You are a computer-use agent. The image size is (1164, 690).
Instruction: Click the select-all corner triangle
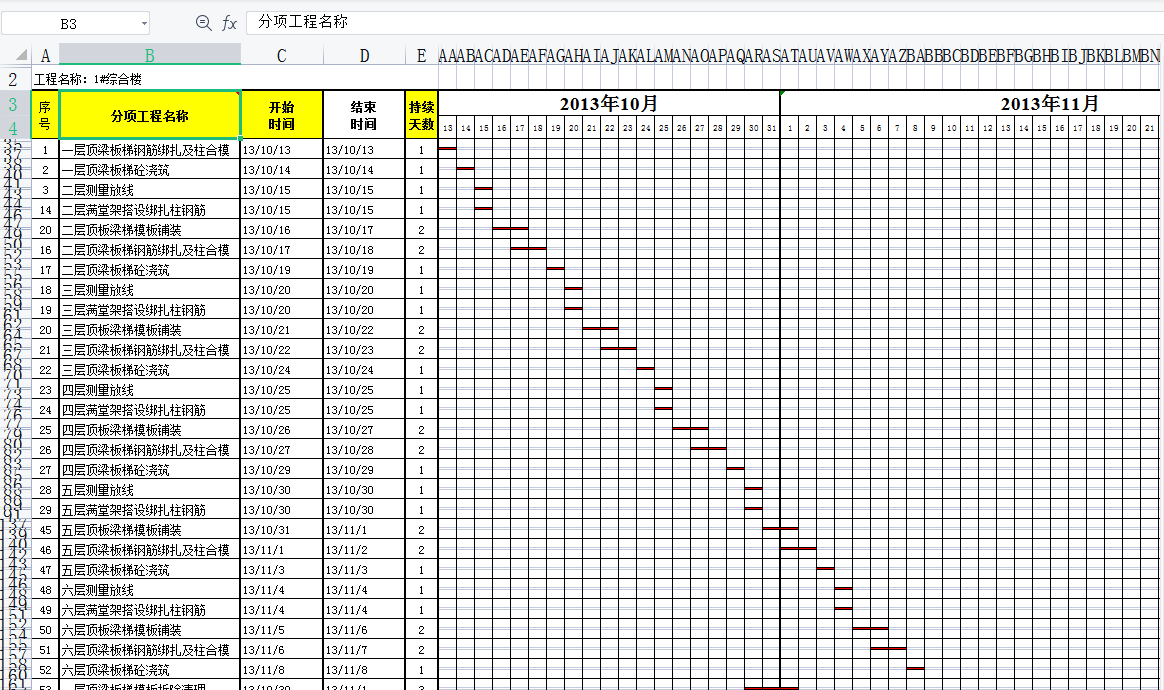coord(21,55)
